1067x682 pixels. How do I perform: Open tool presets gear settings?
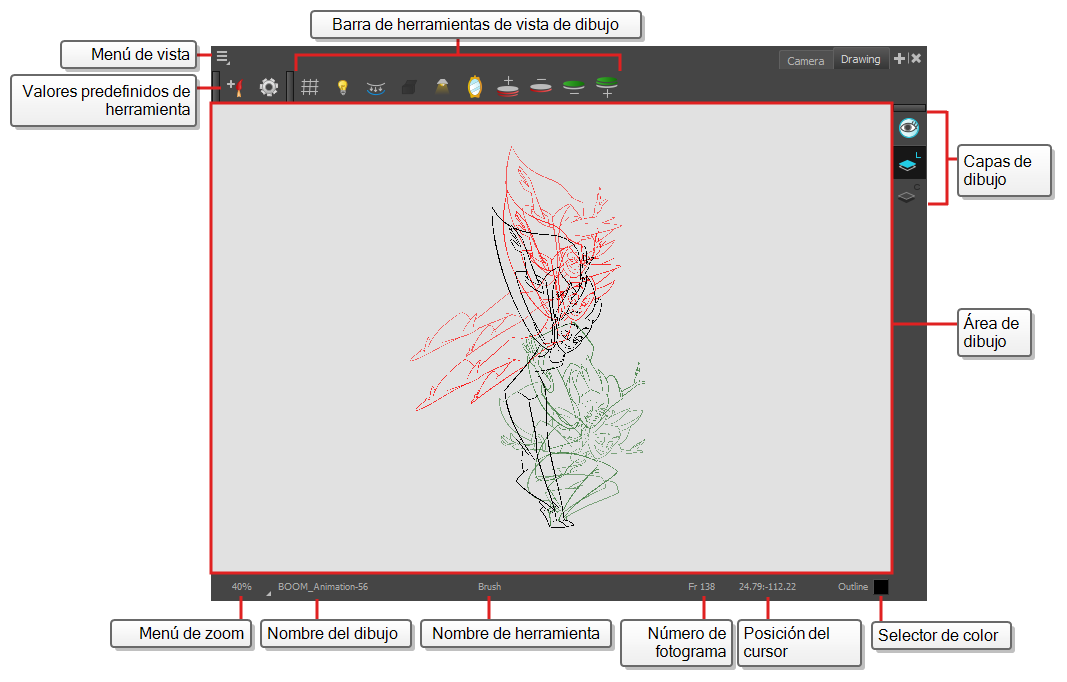[269, 88]
